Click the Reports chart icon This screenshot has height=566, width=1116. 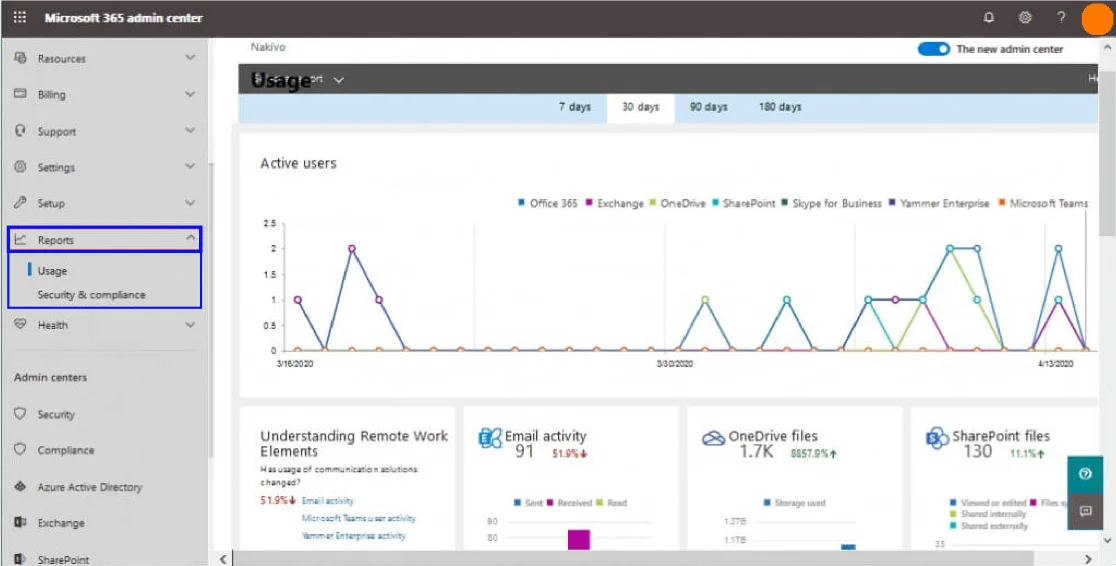(21, 240)
